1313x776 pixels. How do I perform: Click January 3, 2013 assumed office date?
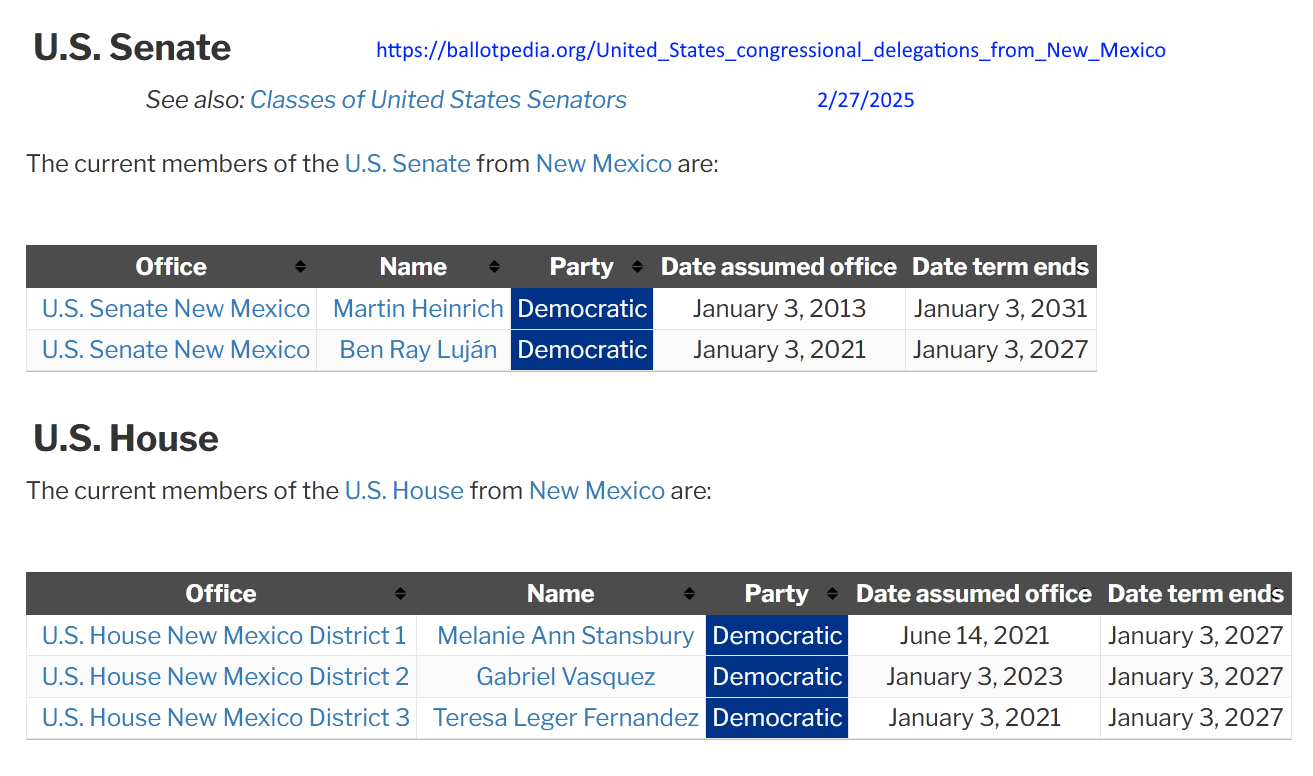pos(779,309)
